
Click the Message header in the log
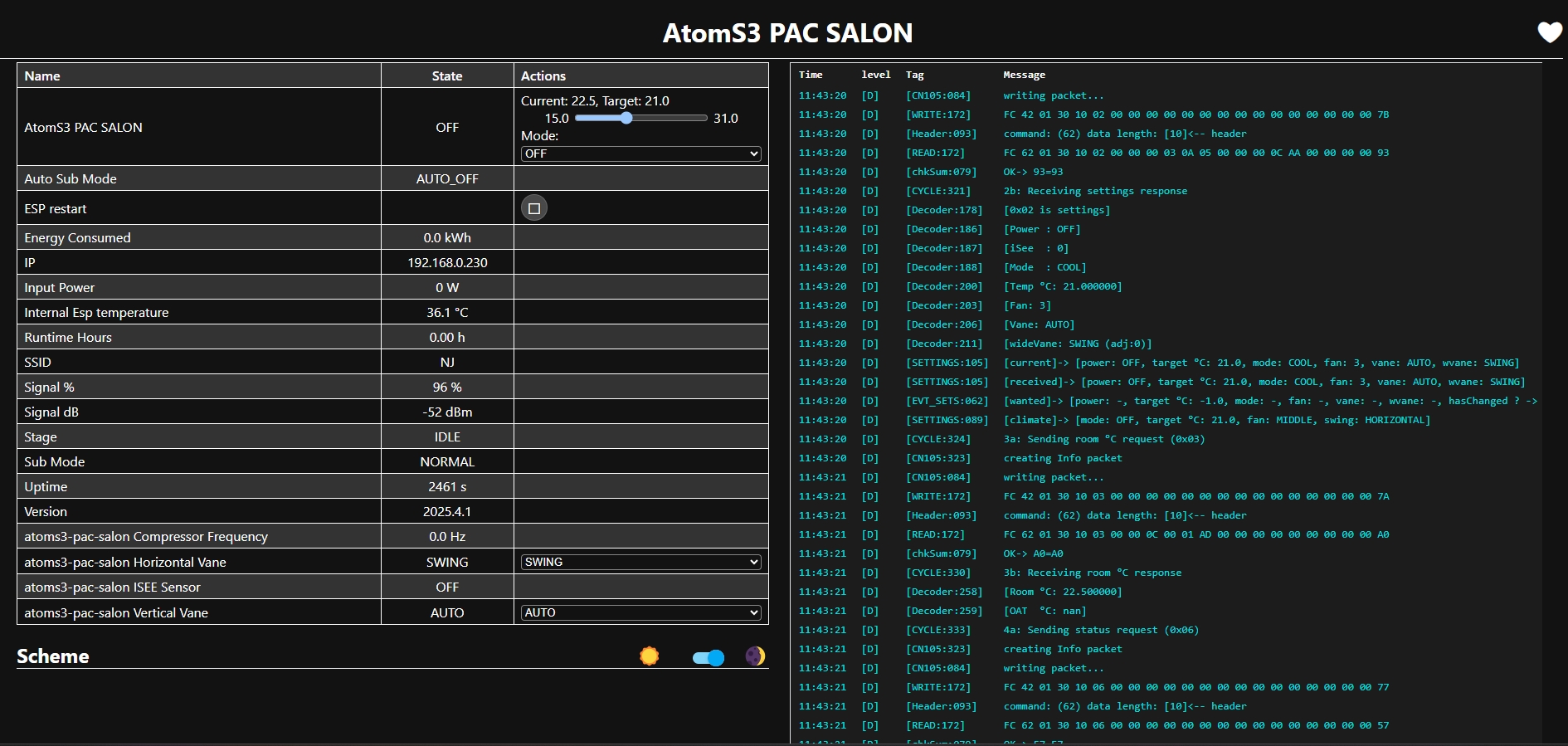click(x=1024, y=75)
